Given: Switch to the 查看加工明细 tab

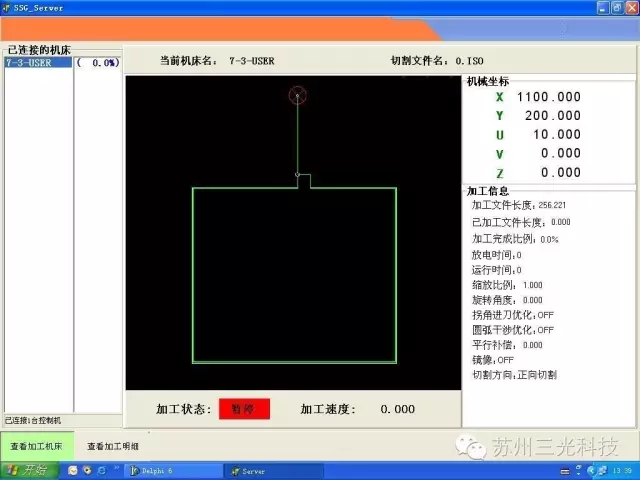Looking at the screenshot, I should [113, 446].
